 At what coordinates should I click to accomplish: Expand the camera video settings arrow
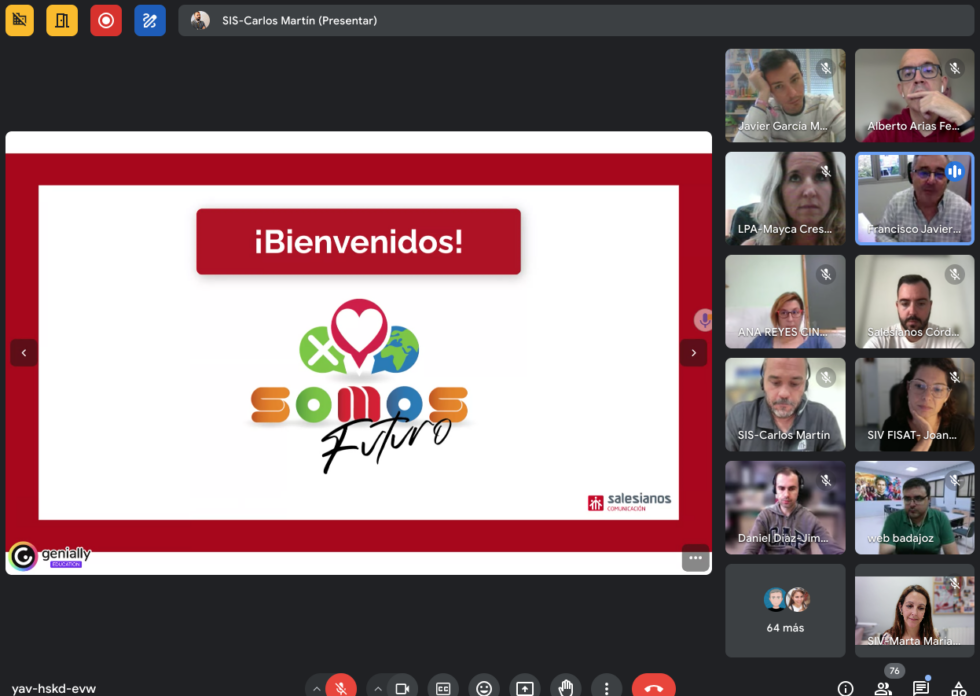click(x=377, y=688)
